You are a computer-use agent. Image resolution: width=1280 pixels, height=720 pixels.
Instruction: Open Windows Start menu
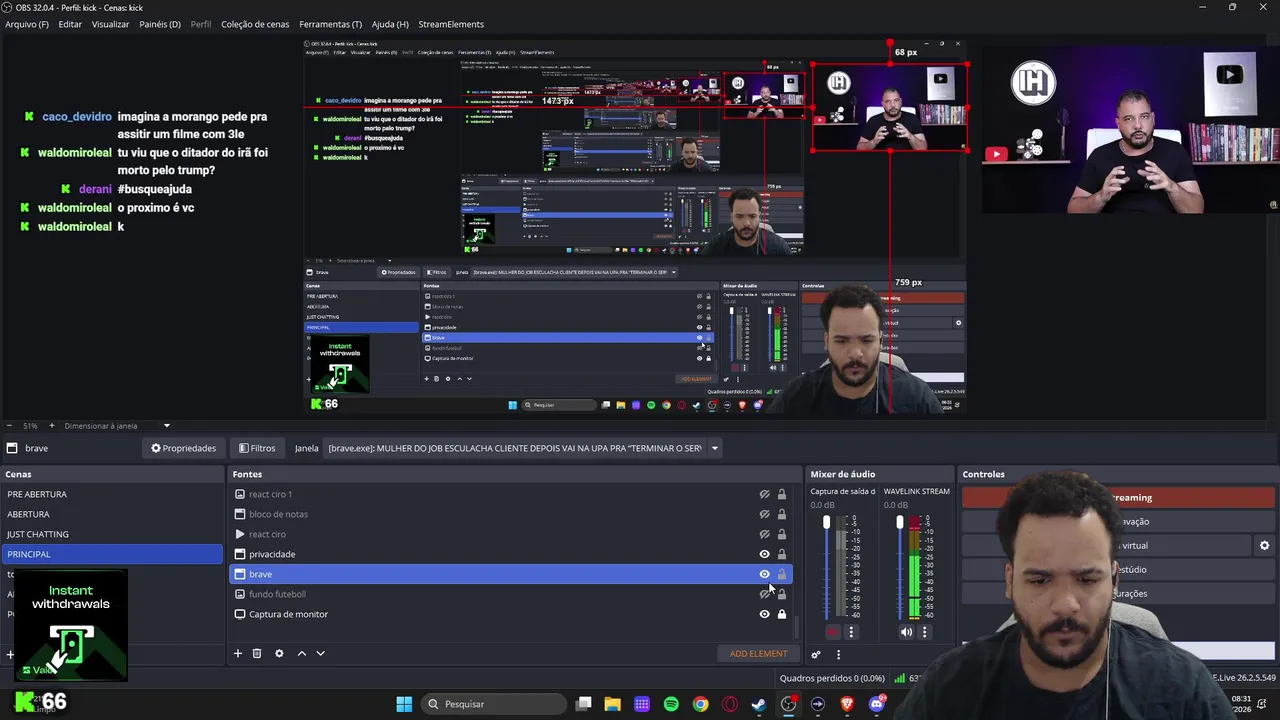pos(404,704)
